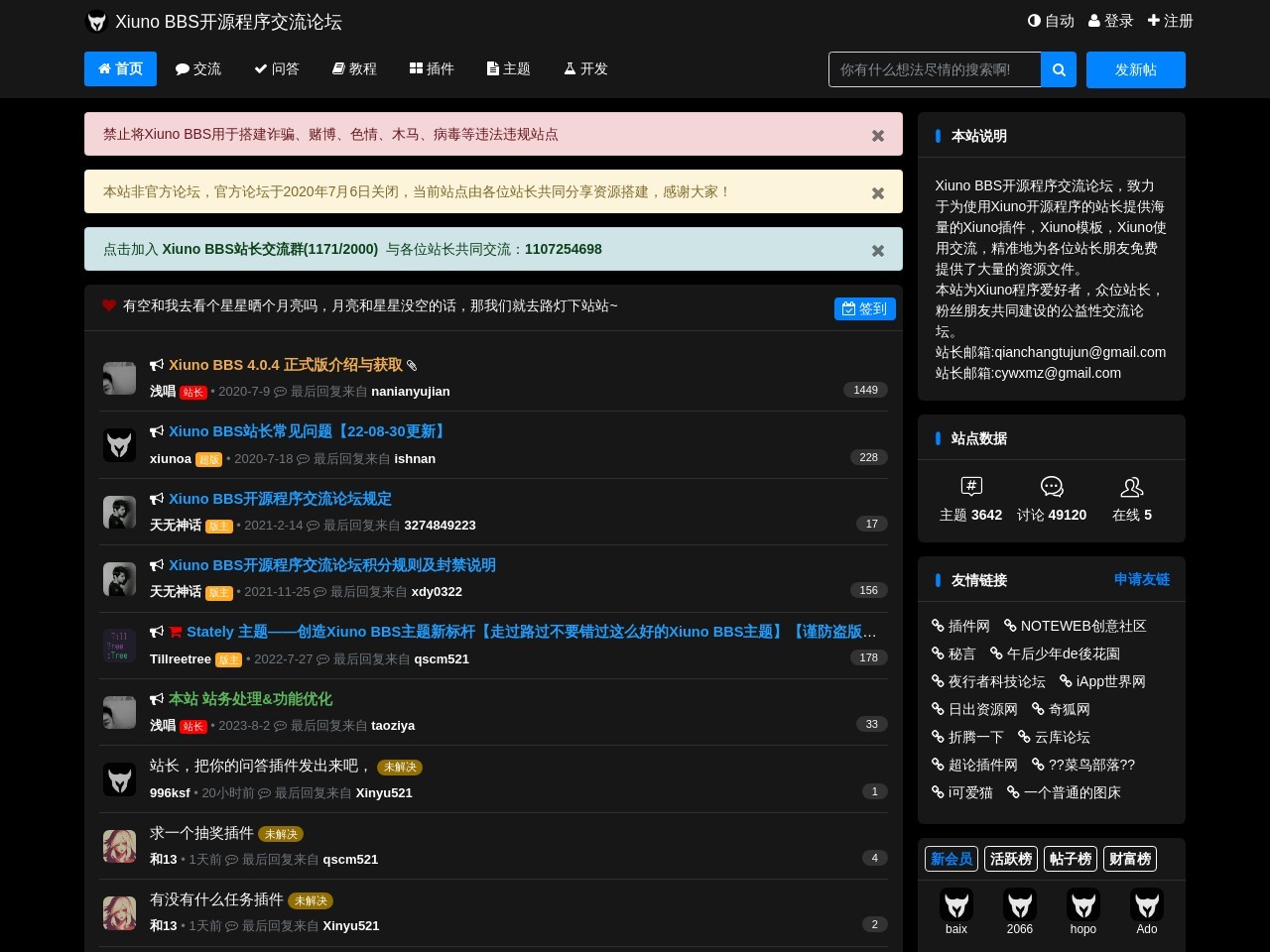The height and width of the screenshot is (952, 1270).
Task: Click the attachment paperclip icon on 4.0.4 post
Action: 412,366
